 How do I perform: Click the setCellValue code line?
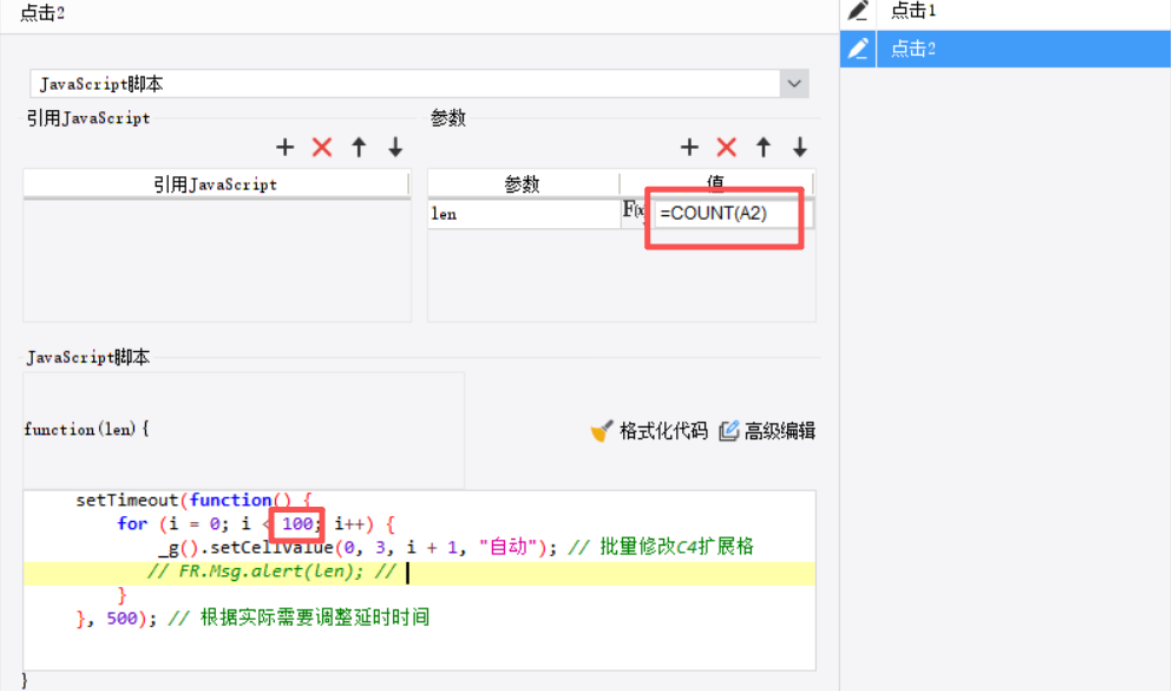[456, 548]
